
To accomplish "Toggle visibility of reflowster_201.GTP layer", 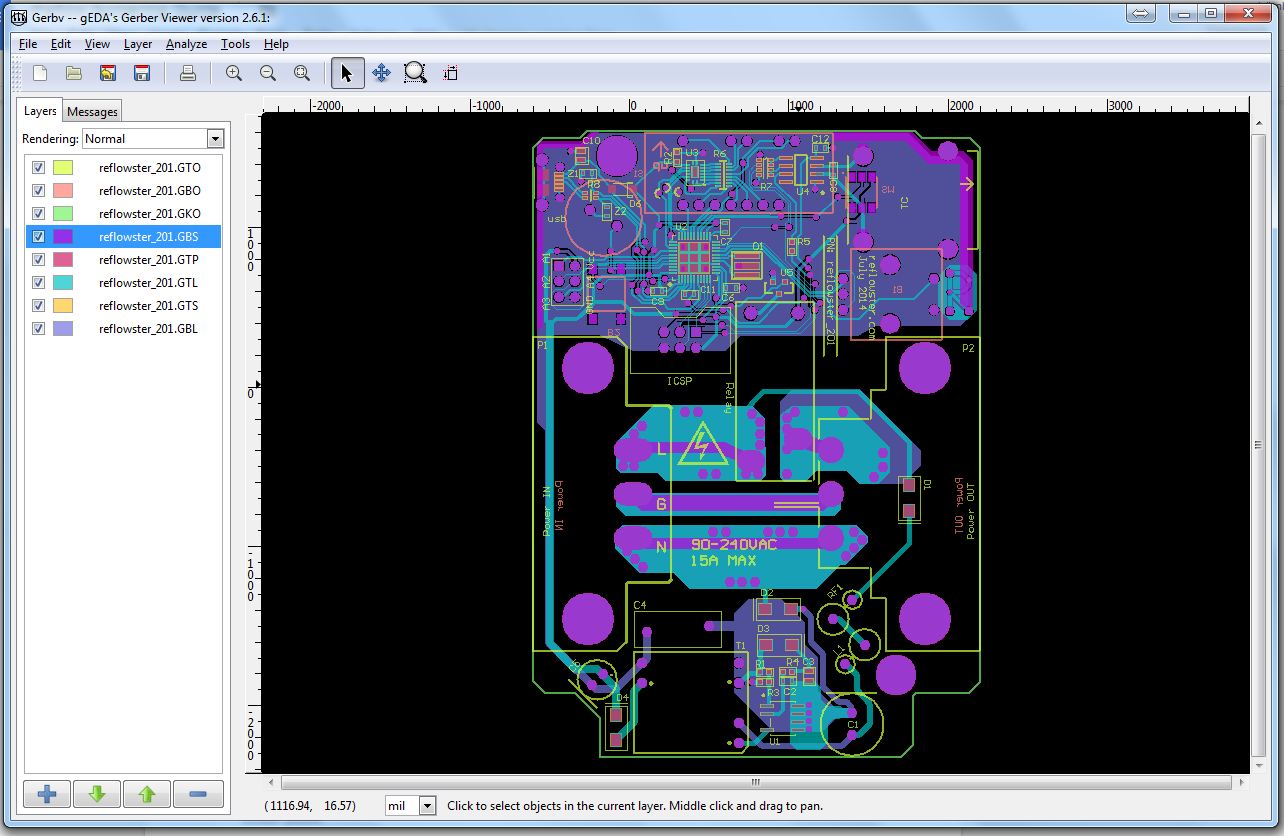I will pos(39,260).
